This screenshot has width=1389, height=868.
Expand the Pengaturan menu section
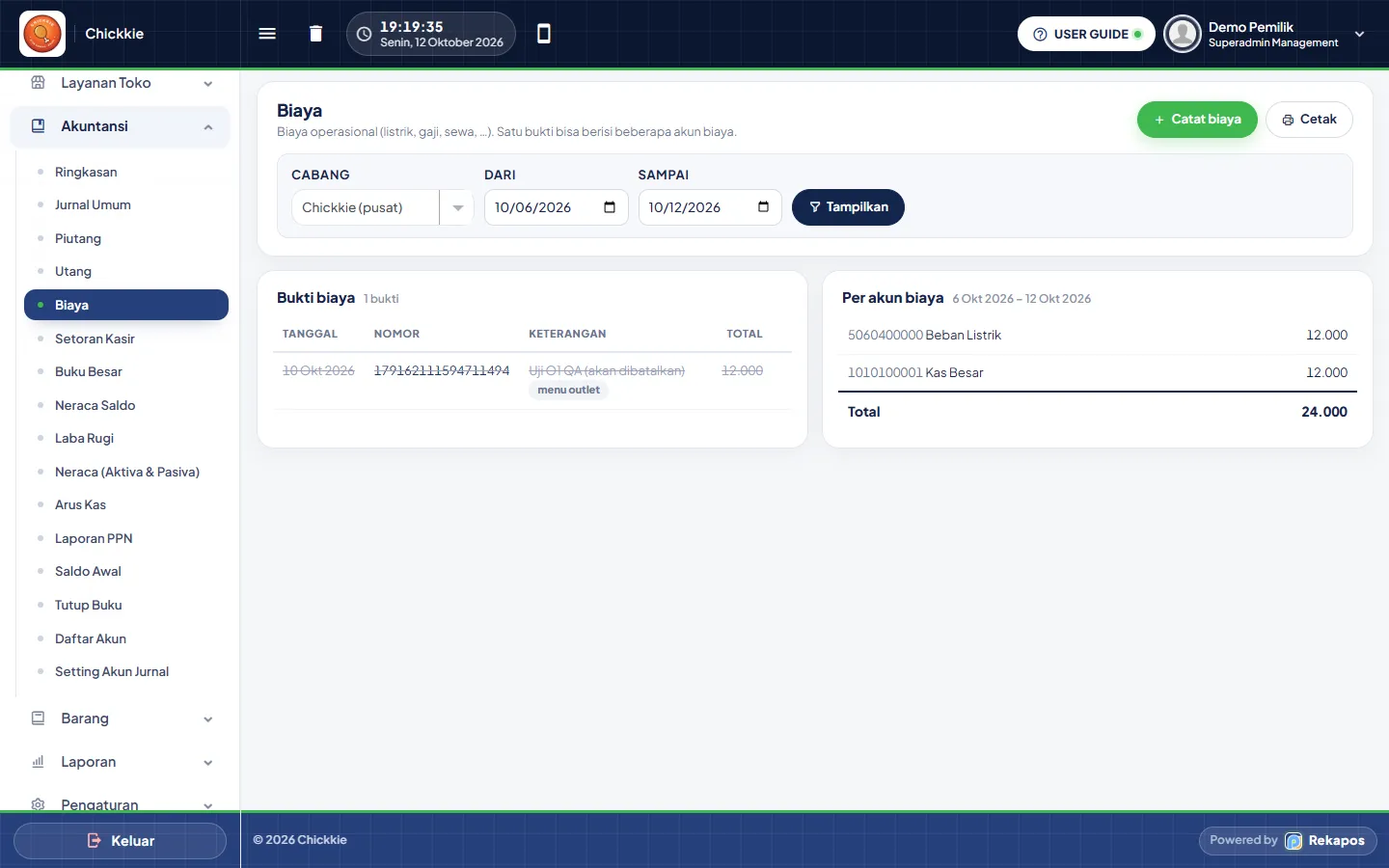click(121, 804)
